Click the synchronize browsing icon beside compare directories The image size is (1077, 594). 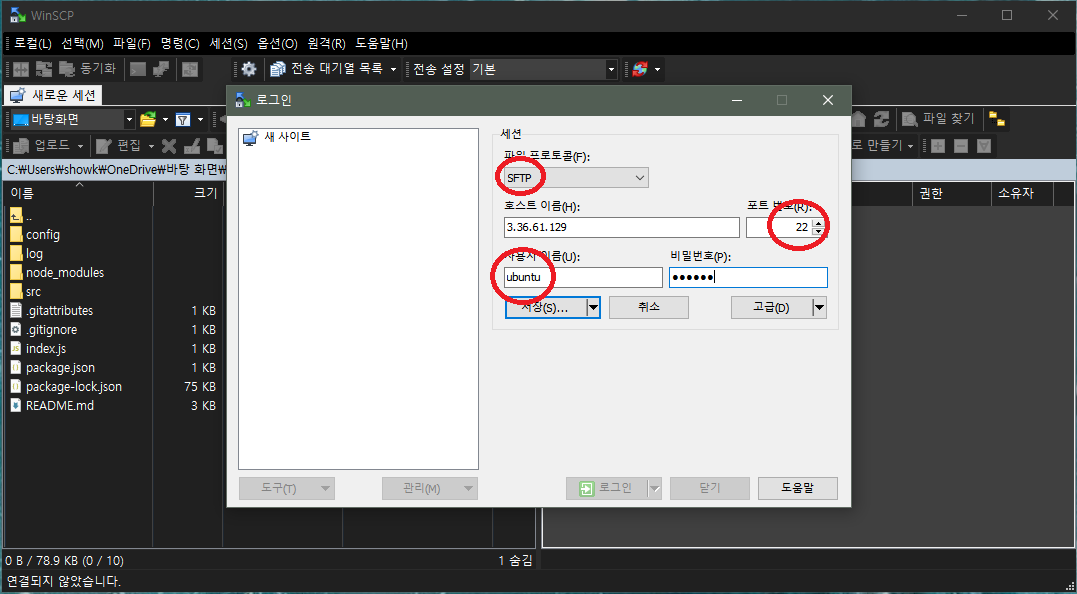[44, 69]
